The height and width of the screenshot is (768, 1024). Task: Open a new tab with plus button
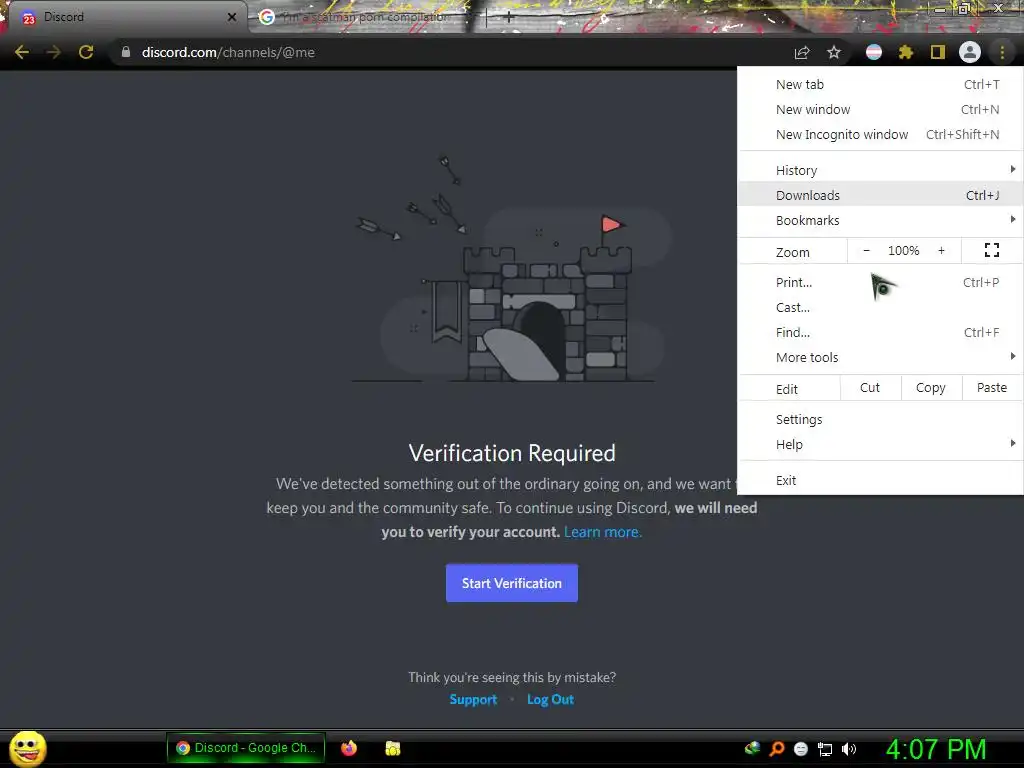tap(509, 17)
